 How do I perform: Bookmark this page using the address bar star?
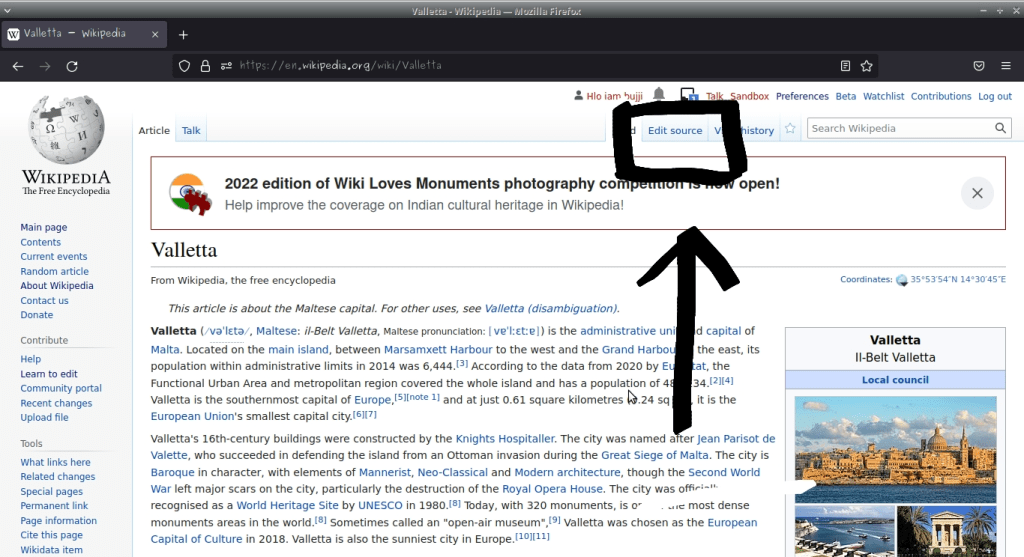tap(867, 66)
